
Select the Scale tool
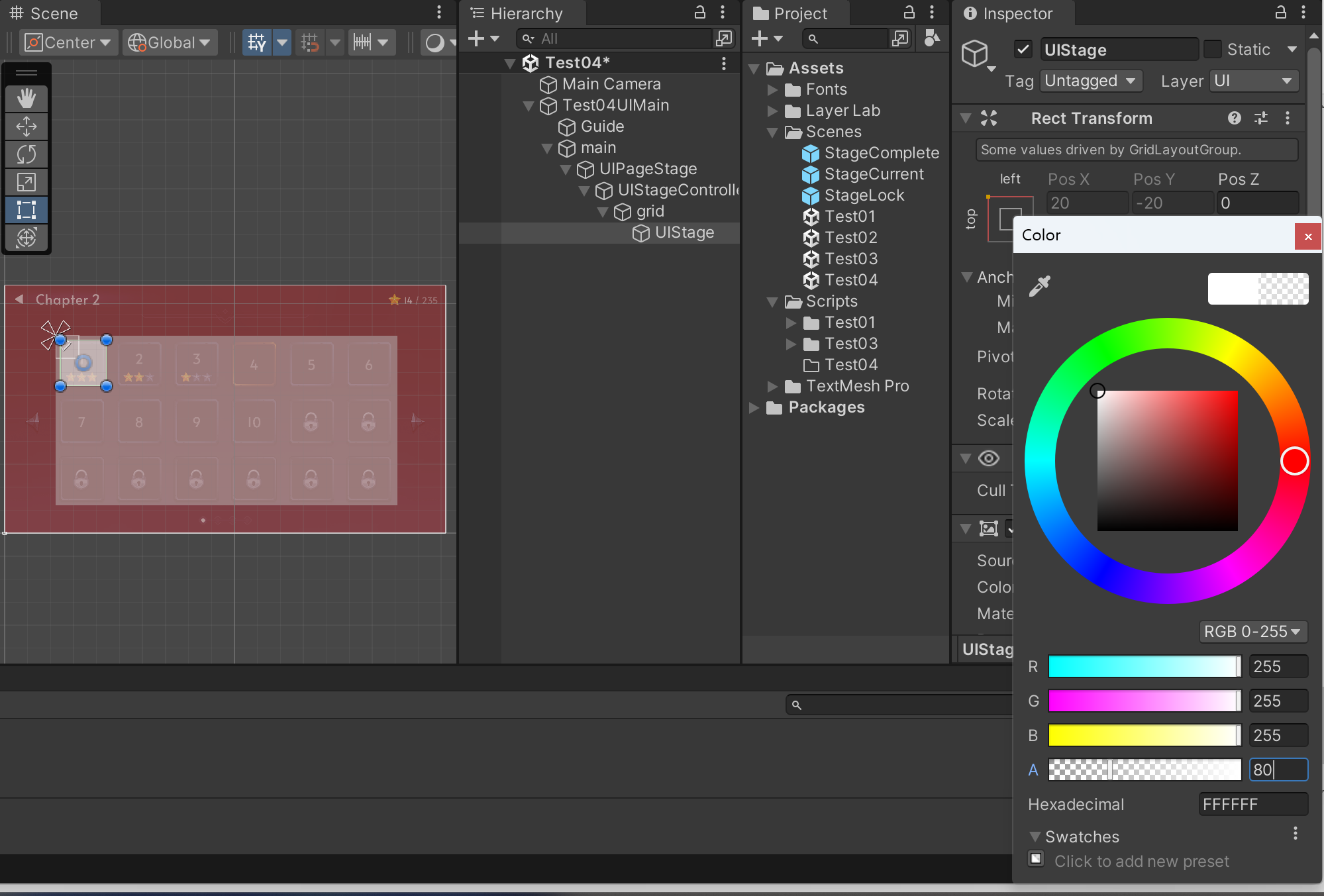click(26, 182)
